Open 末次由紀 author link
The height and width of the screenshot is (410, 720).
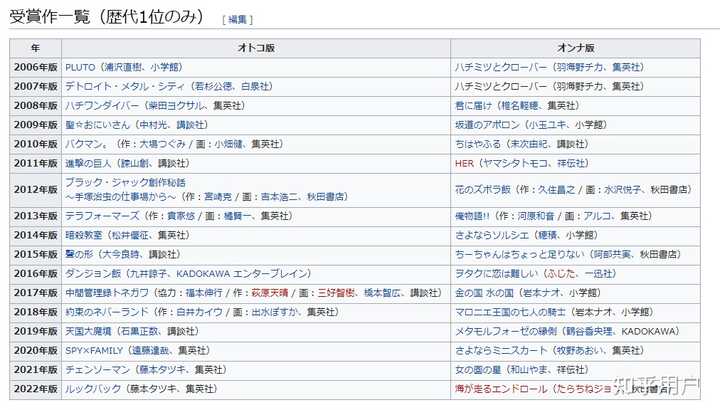pos(529,144)
